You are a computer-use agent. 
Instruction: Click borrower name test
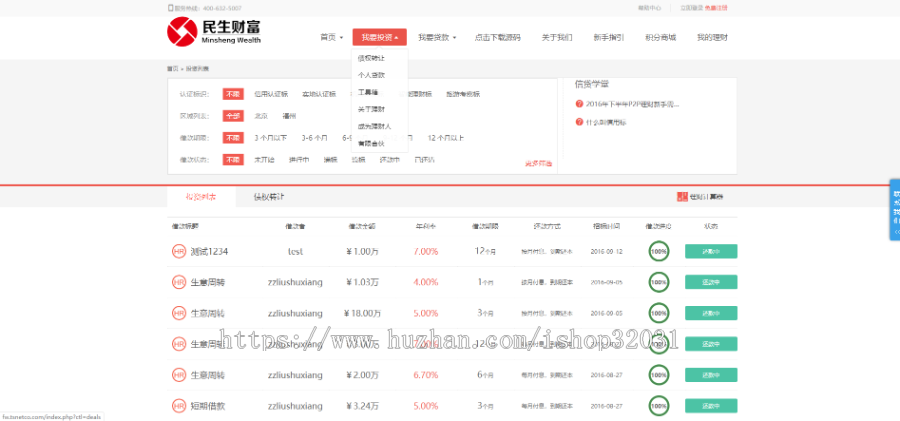coord(295,251)
